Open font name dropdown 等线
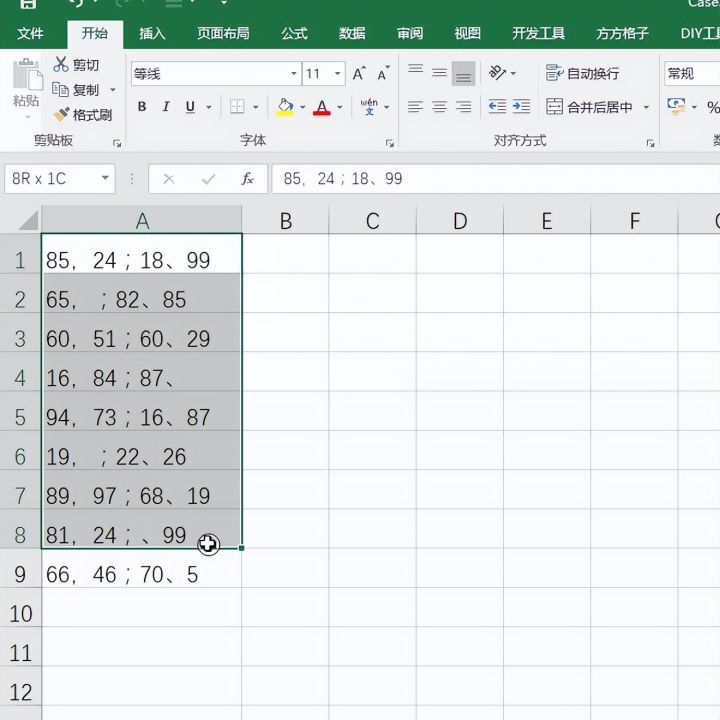 click(293, 73)
